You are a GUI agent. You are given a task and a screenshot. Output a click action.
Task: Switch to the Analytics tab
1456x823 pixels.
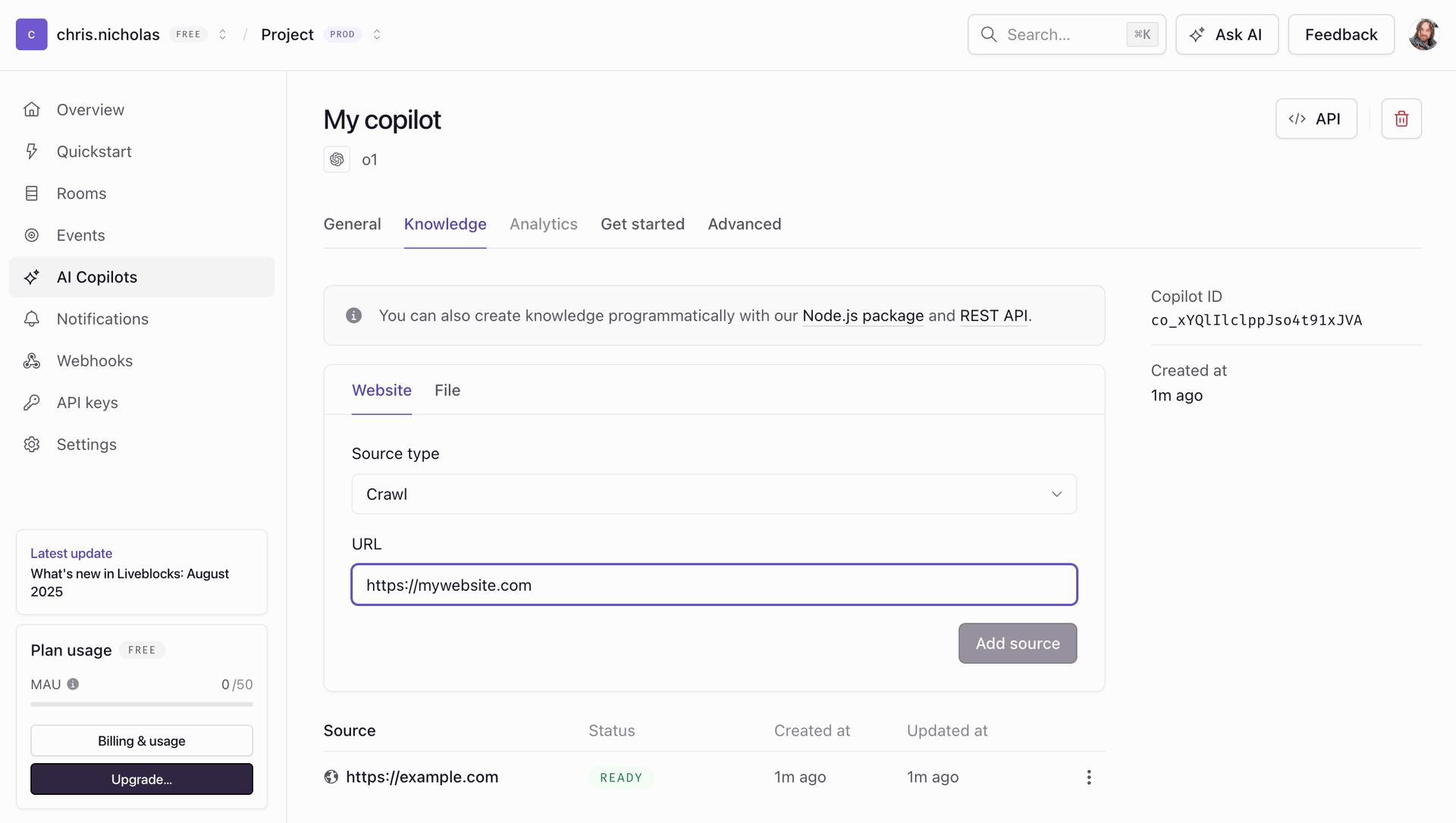point(543,224)
